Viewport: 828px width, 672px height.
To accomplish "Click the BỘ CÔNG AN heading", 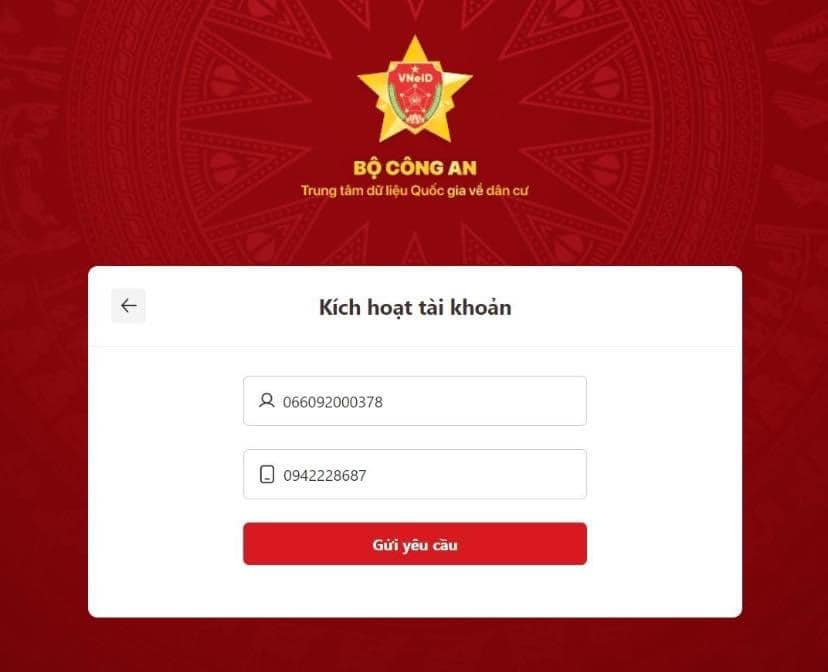I will (415, 168).
